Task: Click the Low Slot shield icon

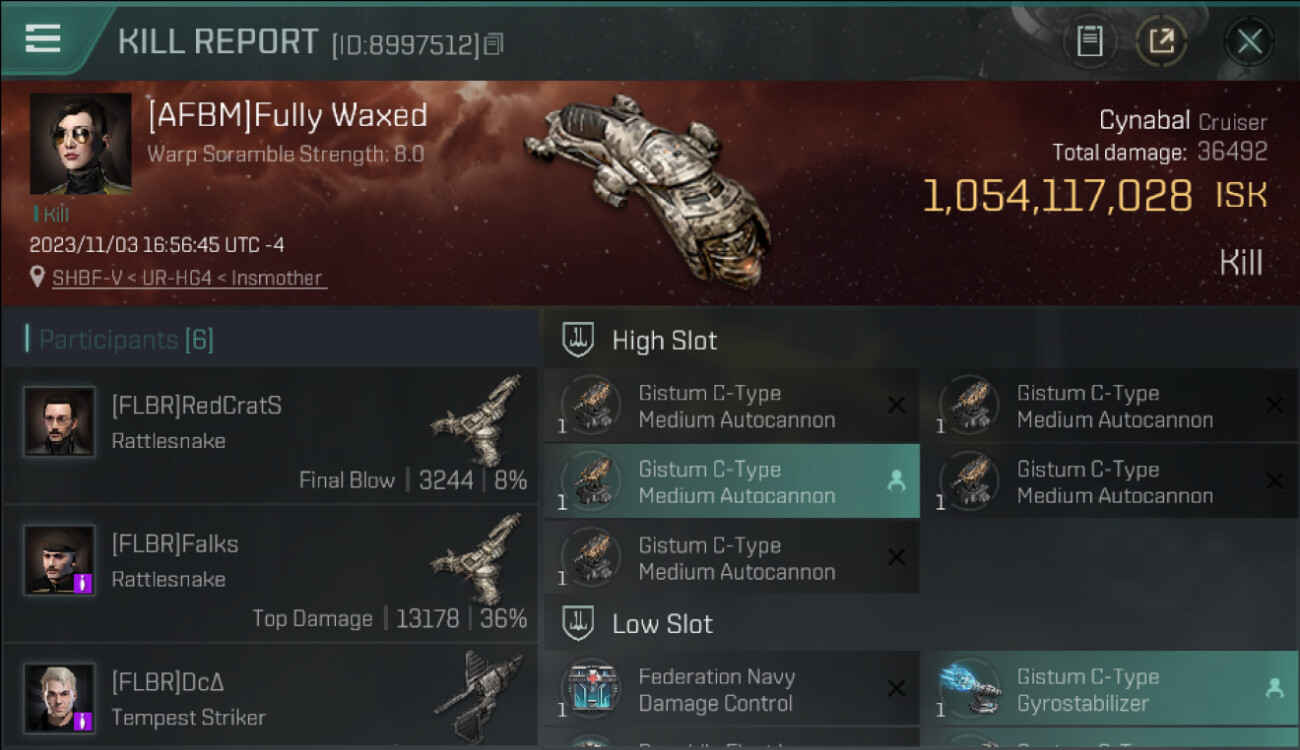Action: coord(578,624)
